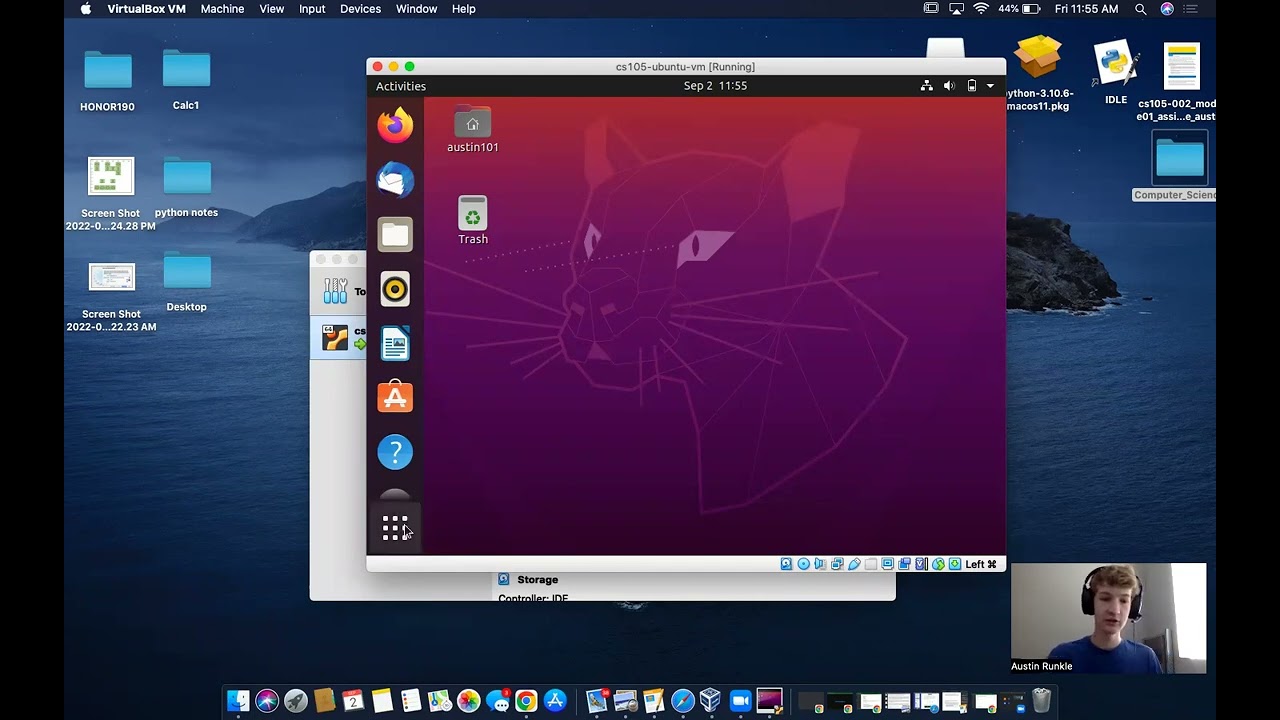Open Firefox in the Ubuntu dock
Viewport: 1280px width, 720px height.
pos(395,125)
